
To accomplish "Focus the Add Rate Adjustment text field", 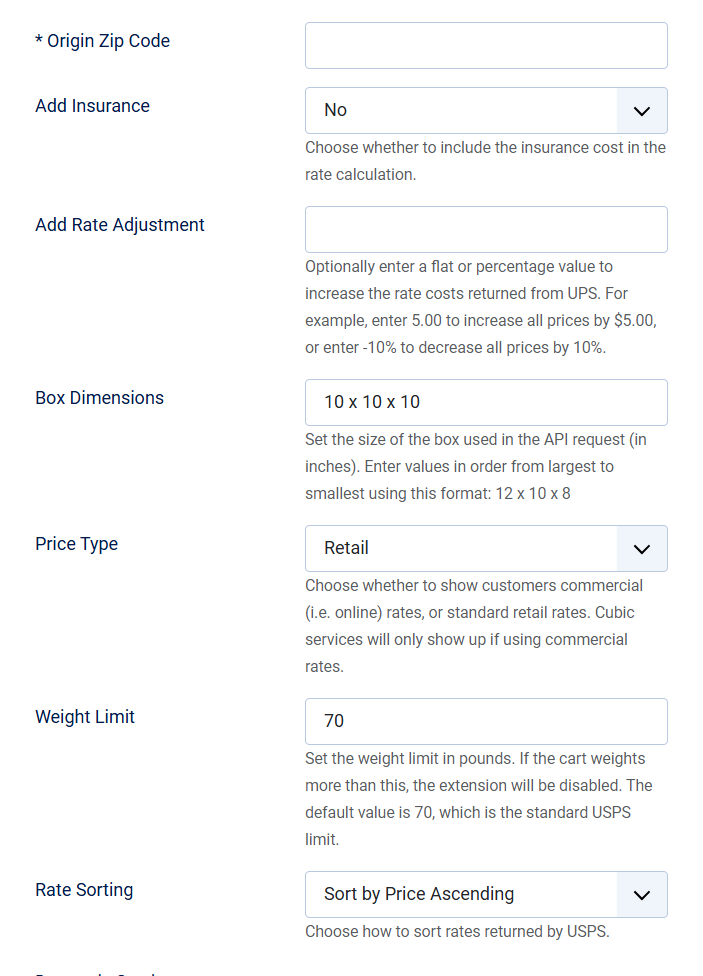I will click(486, 230).
